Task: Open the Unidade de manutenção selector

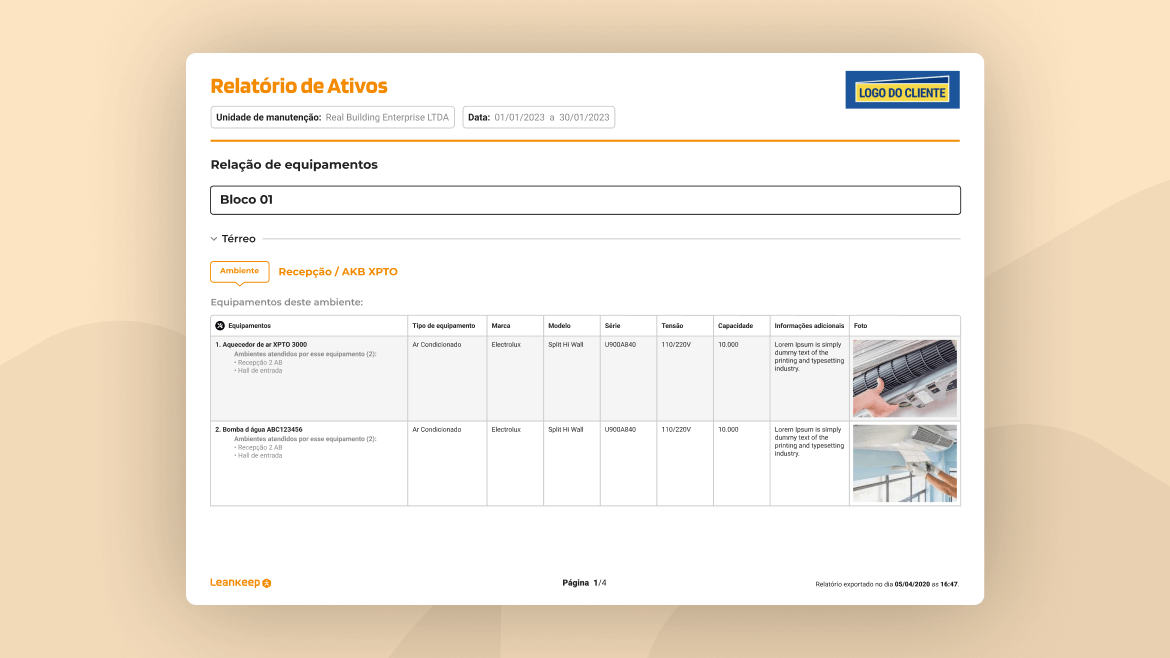Action: click(332, 118)
